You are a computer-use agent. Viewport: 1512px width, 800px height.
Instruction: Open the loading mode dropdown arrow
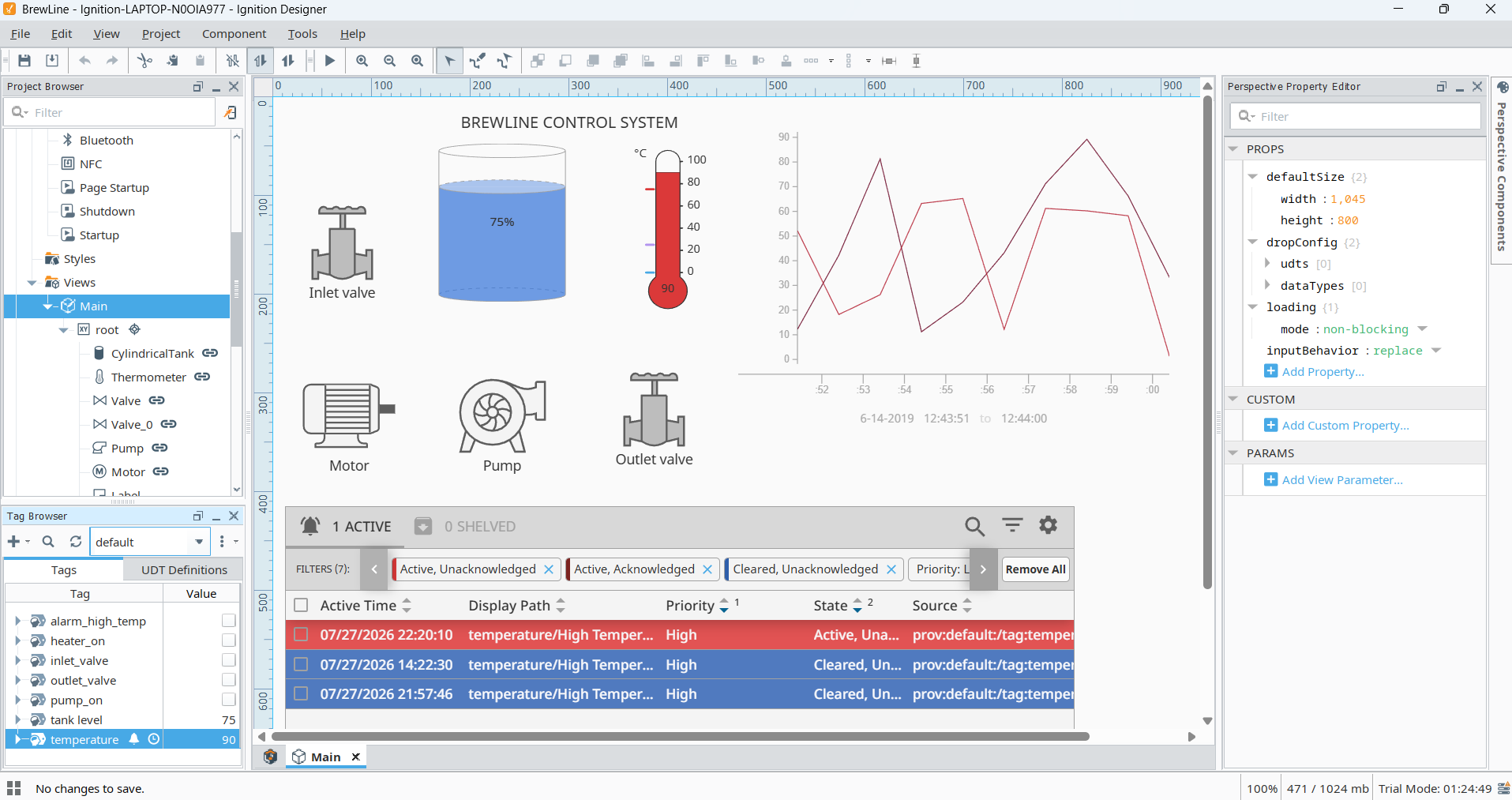pyautogui.click(x=1423, y=329)
